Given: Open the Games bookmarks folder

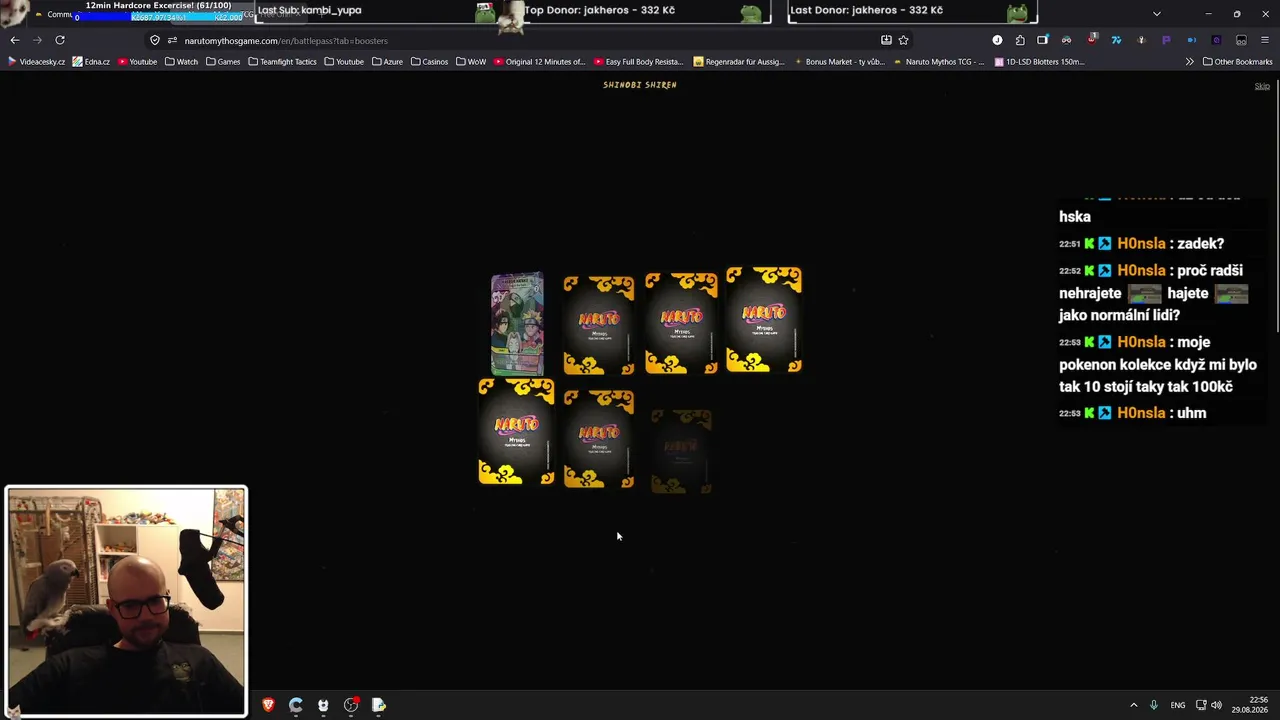Looking at the screenshot, I should pos(223,62).
